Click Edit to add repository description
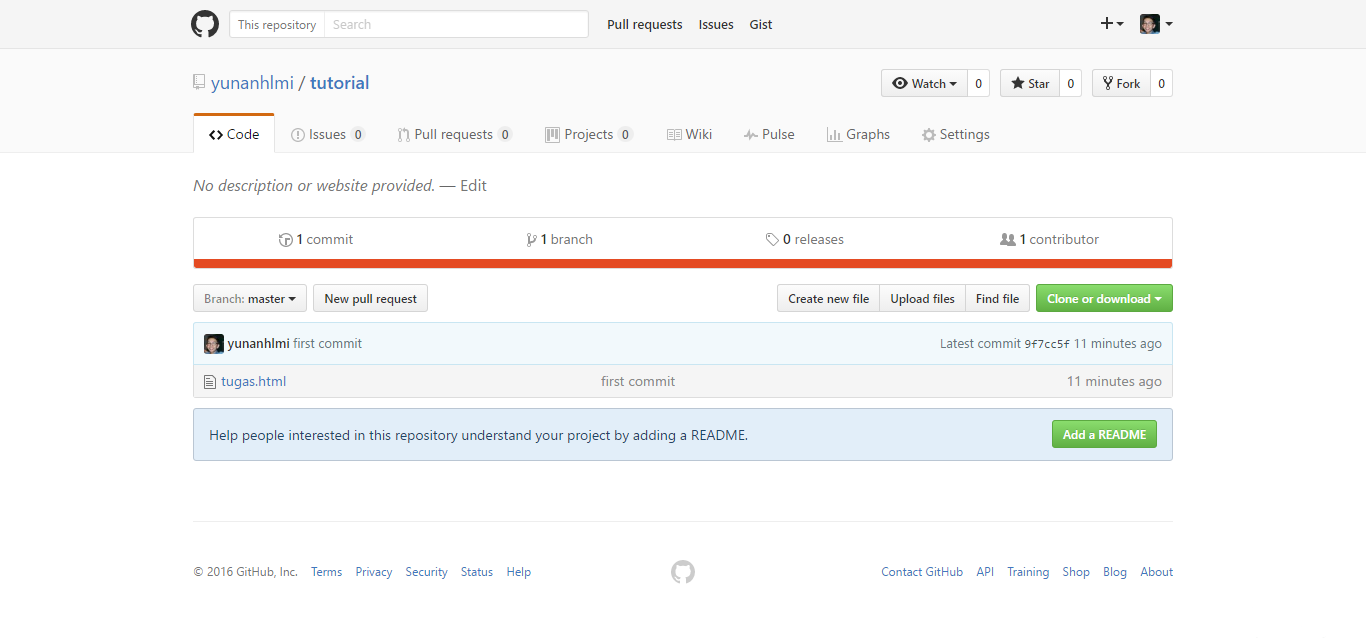1366x638 pixels. [x=473, y=185]
